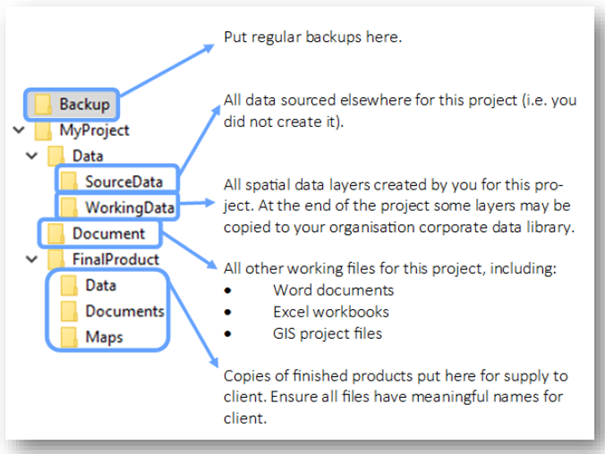Collapse the FinalProduct tree node
Image resolution: width=606 pixels, height=454 pixels.
pos(31,260)
